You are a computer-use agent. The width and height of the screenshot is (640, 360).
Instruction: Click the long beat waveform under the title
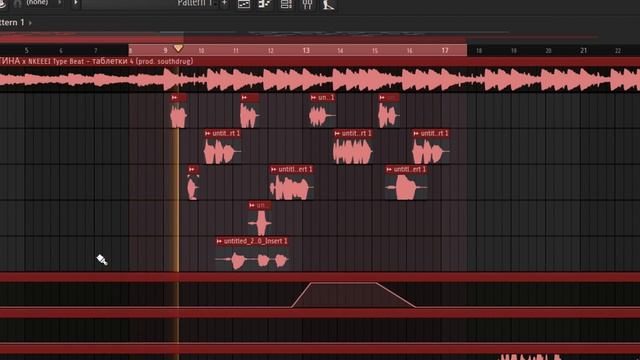(320, 80)
